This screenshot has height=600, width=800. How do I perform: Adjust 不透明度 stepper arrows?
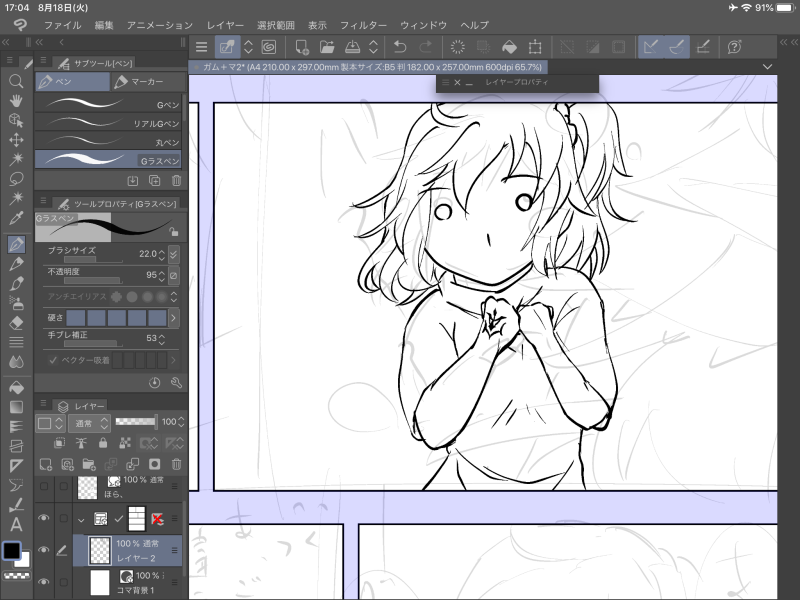point(162,275)
